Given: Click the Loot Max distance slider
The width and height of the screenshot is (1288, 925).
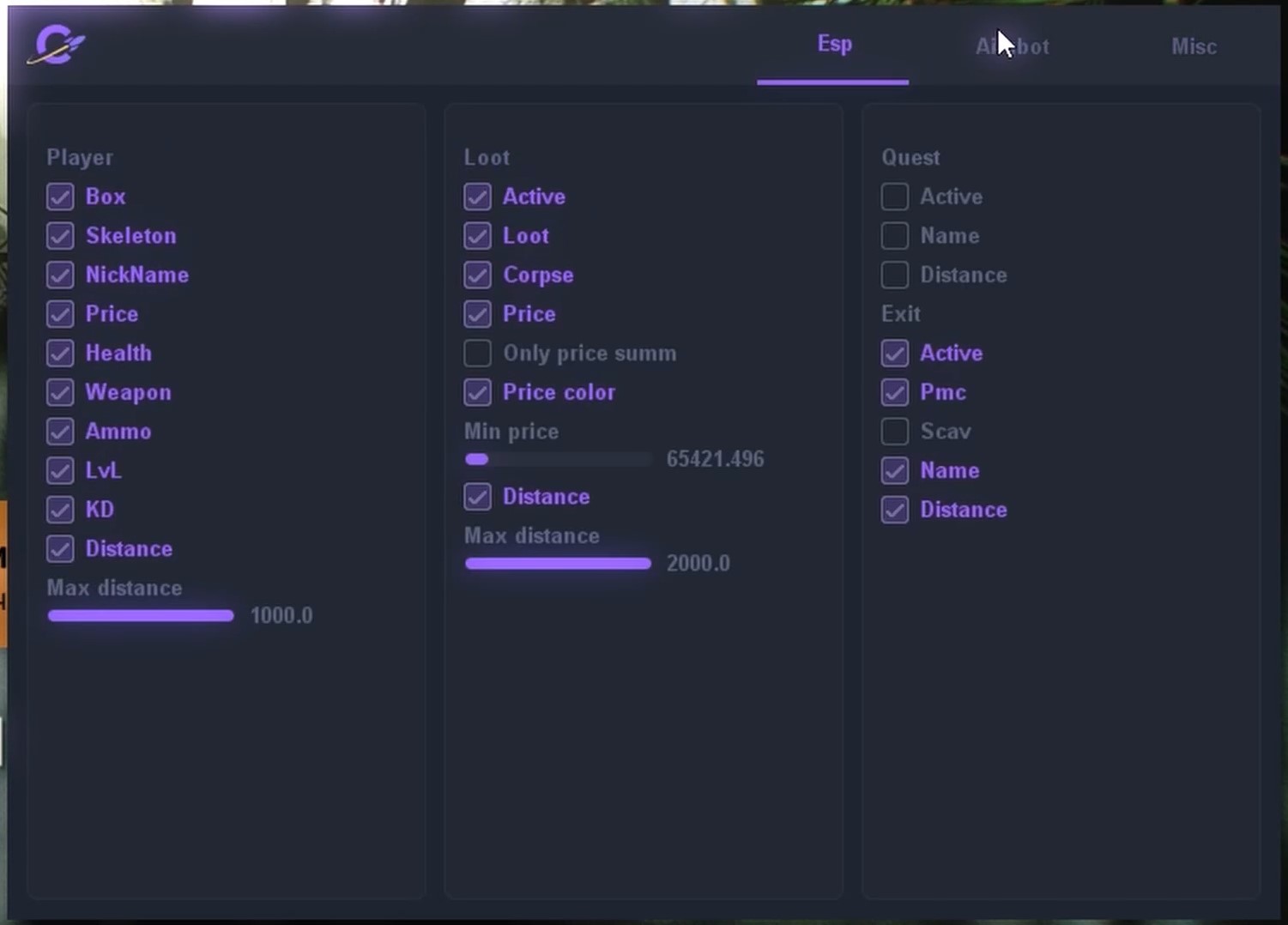Looking at the screenshot, I should tap(558, 564).
